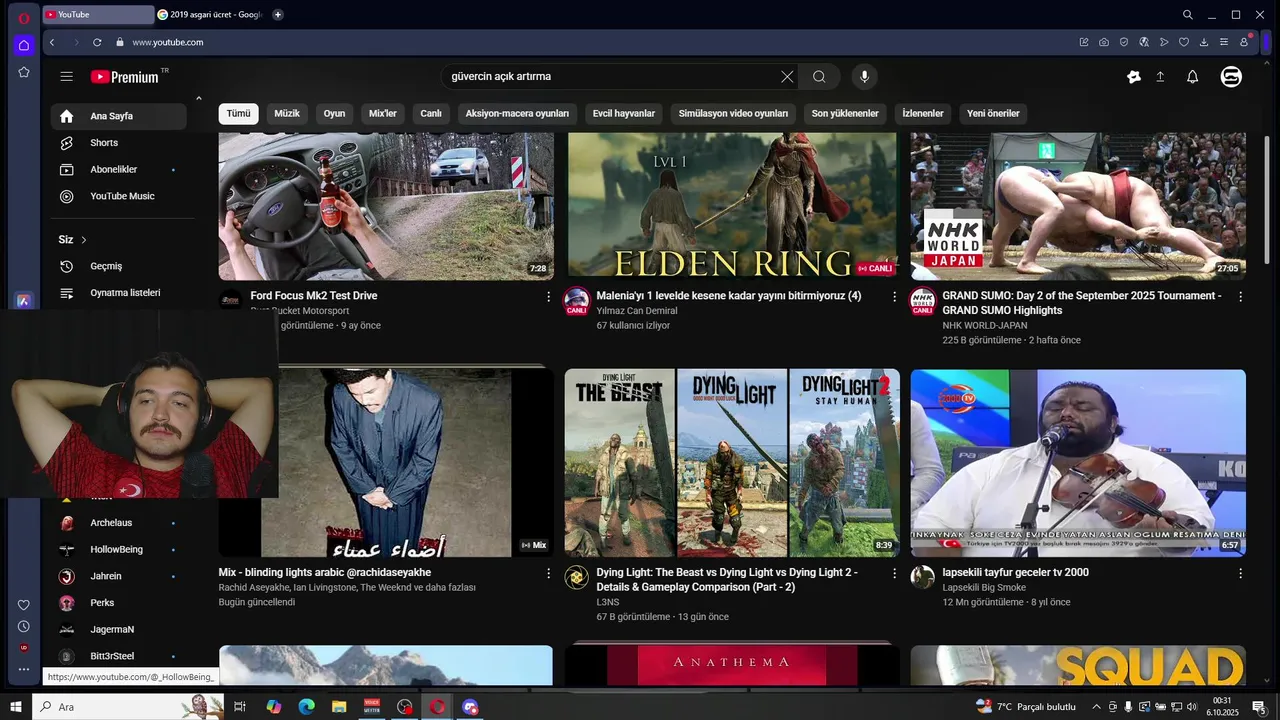Image resolution: width=1280 pixels, height=720 pixels.
Task: Open options for GRAND SUMO video
Action: coord(1241,297)
